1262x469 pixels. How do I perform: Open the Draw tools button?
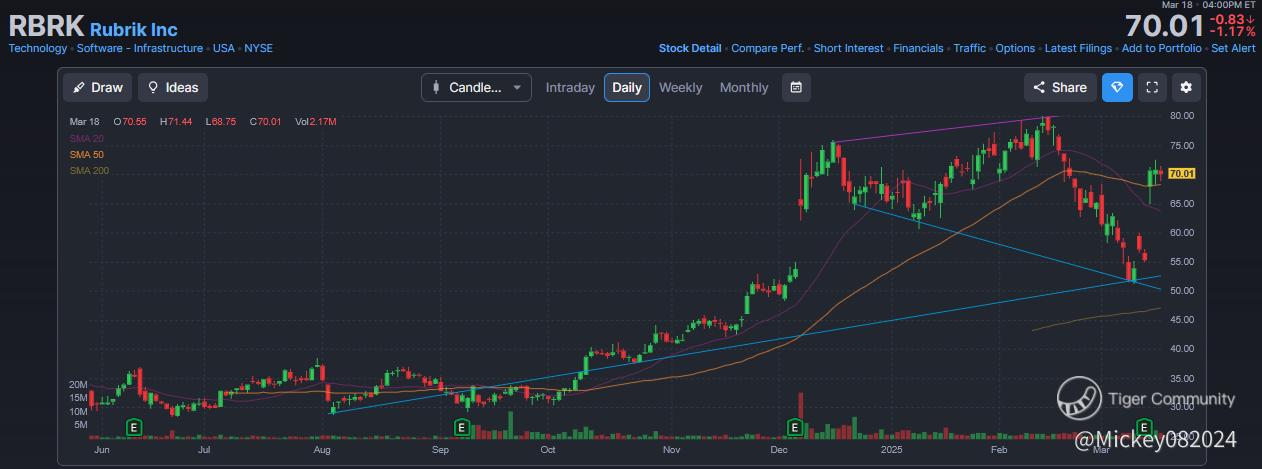coord(97,87)
